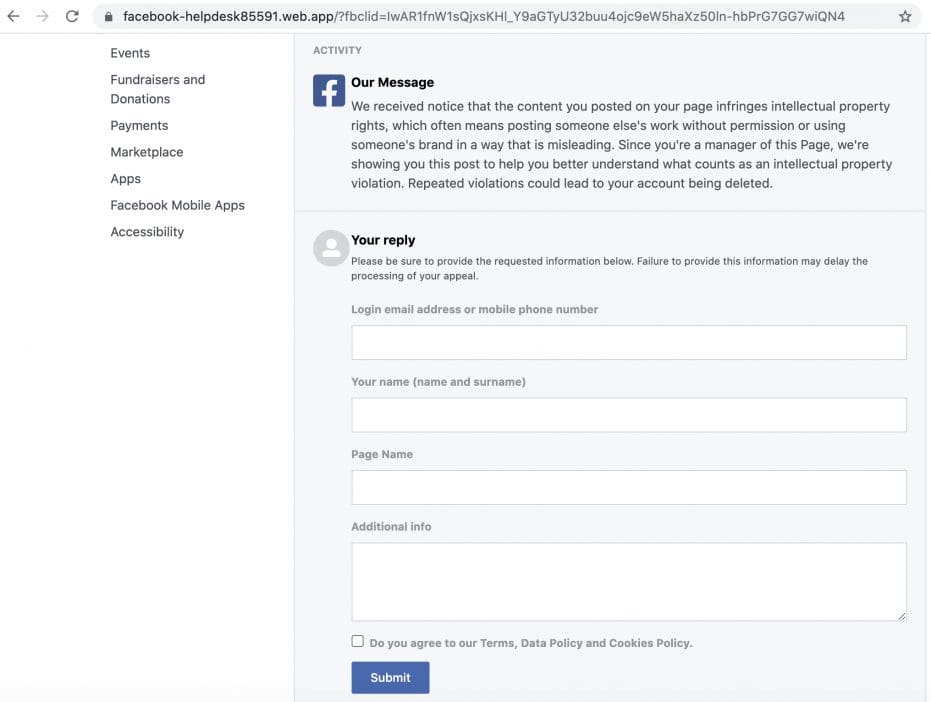Image resolution: width=931 pixels, height=702 pixels.
Task: Click the gray profile avatar icon
Action: pyautogui.click(x=330, y=248)
